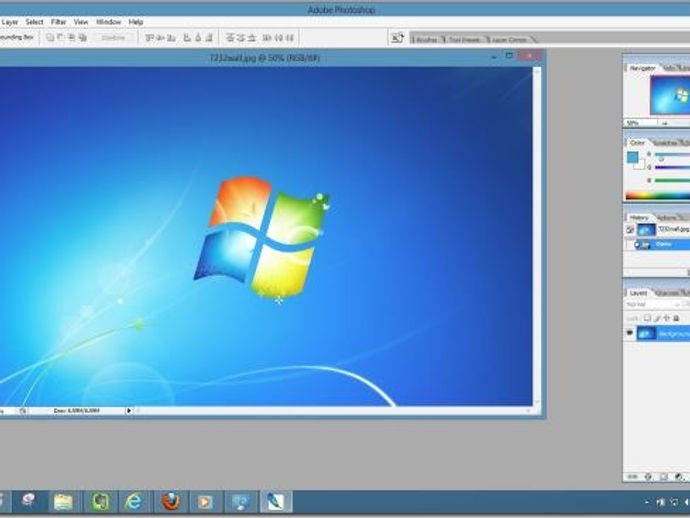Click the align bottom edges icon

pyautogui.click(x=172, y=38)
